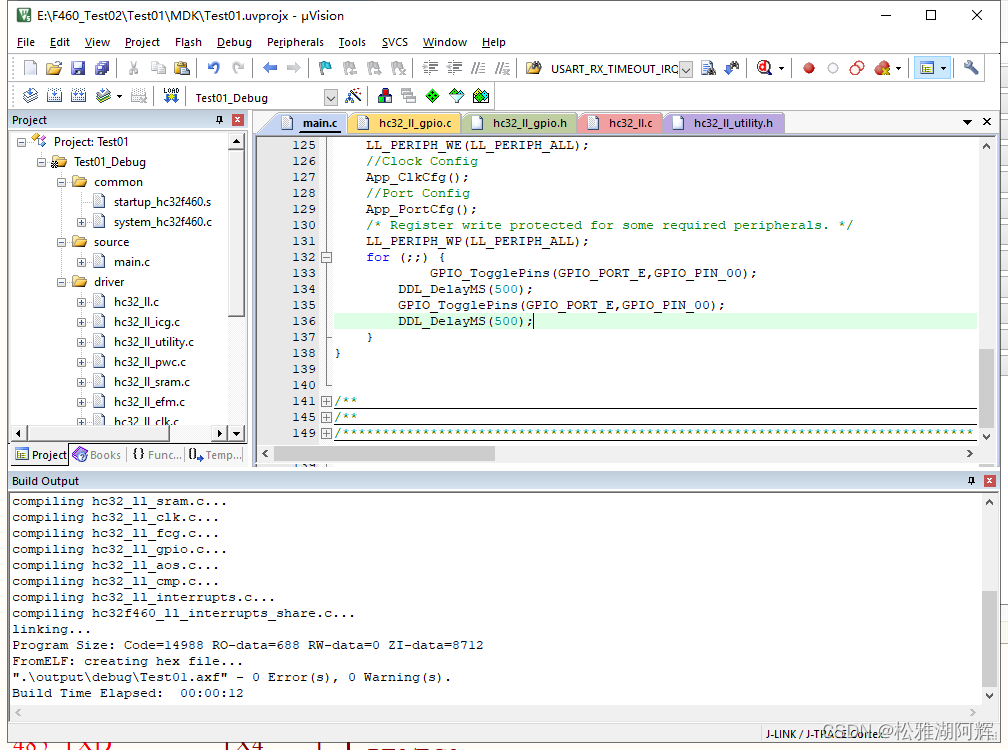Show the Books panel tab
This screenshot has width=1008, height=750.
[x=98, y=454]
